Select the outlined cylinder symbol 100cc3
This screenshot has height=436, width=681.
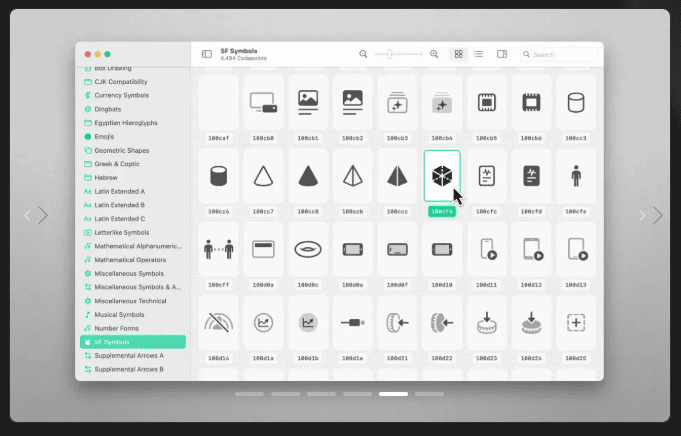(x=576, y=103)
